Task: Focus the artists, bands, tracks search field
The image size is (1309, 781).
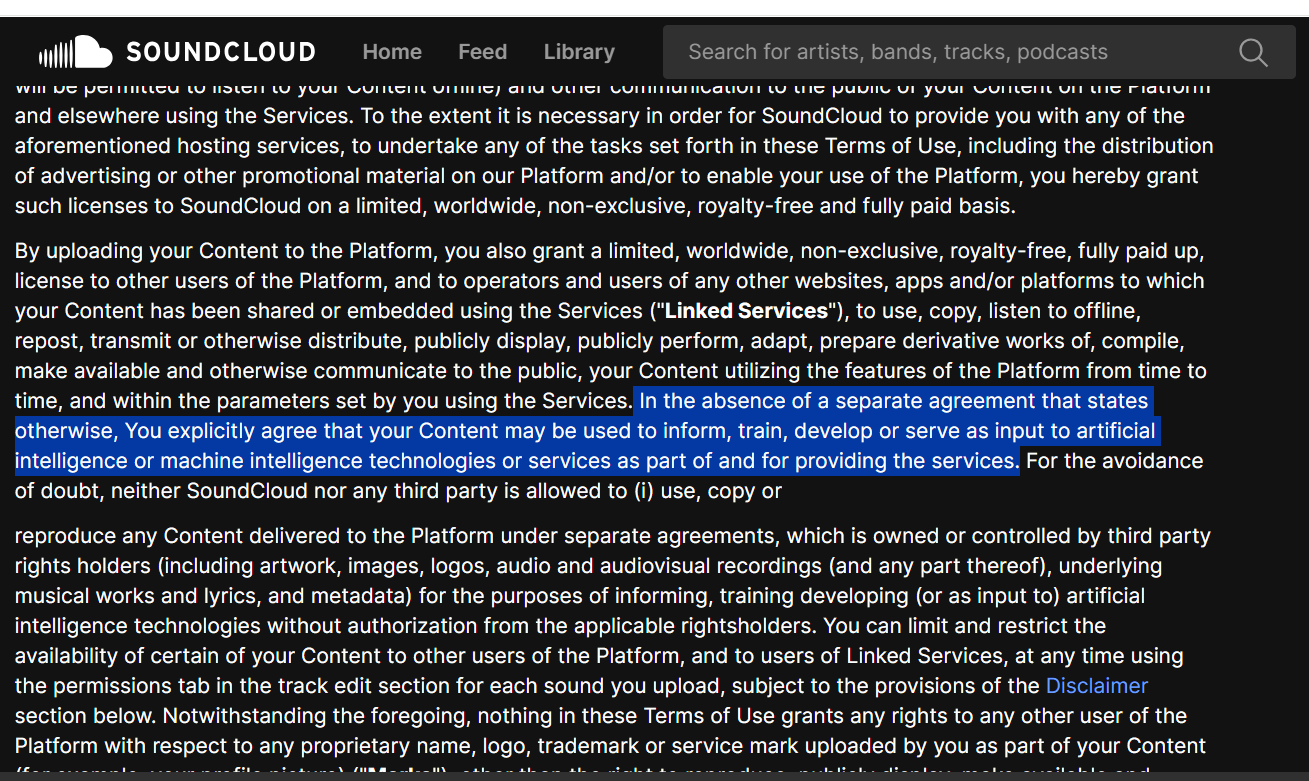Action: coord(979,52)
